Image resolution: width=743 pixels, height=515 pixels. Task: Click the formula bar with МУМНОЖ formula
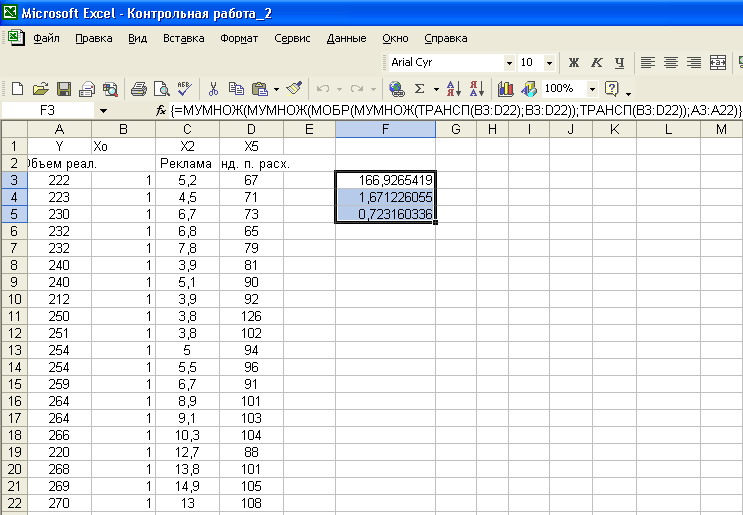456,110
